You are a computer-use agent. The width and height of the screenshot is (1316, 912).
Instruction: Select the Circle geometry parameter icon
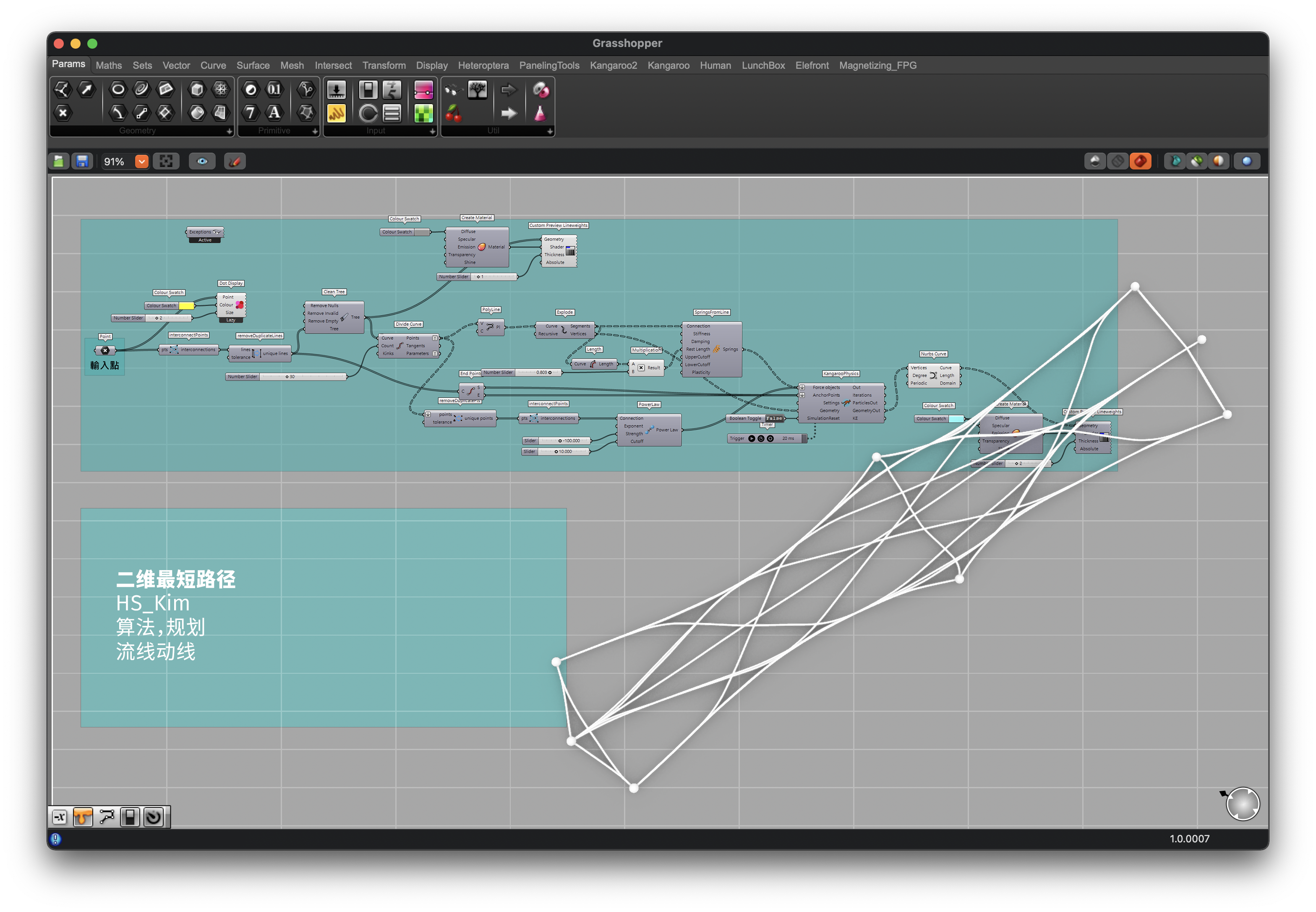pos(118,89)
